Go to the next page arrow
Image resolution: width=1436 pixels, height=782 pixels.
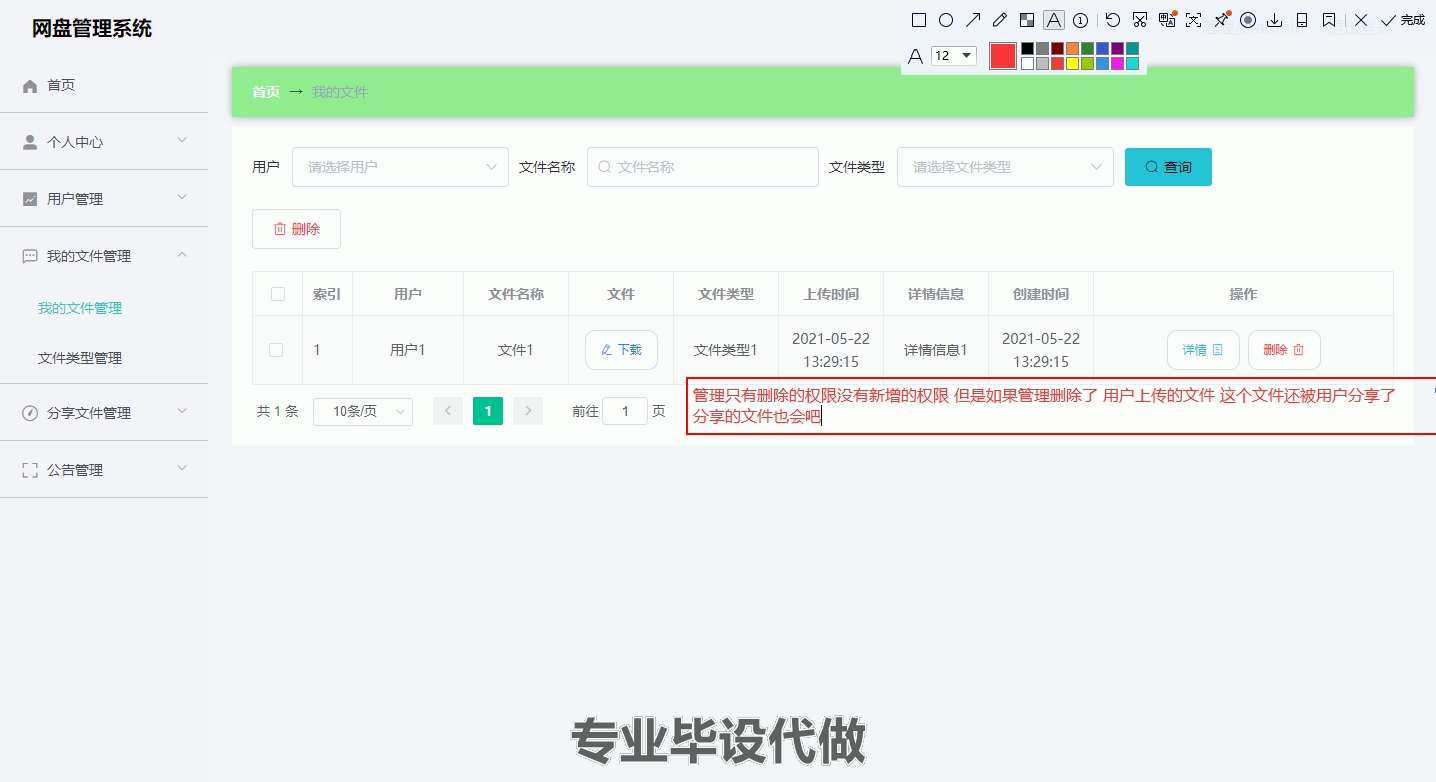(528, 411)
